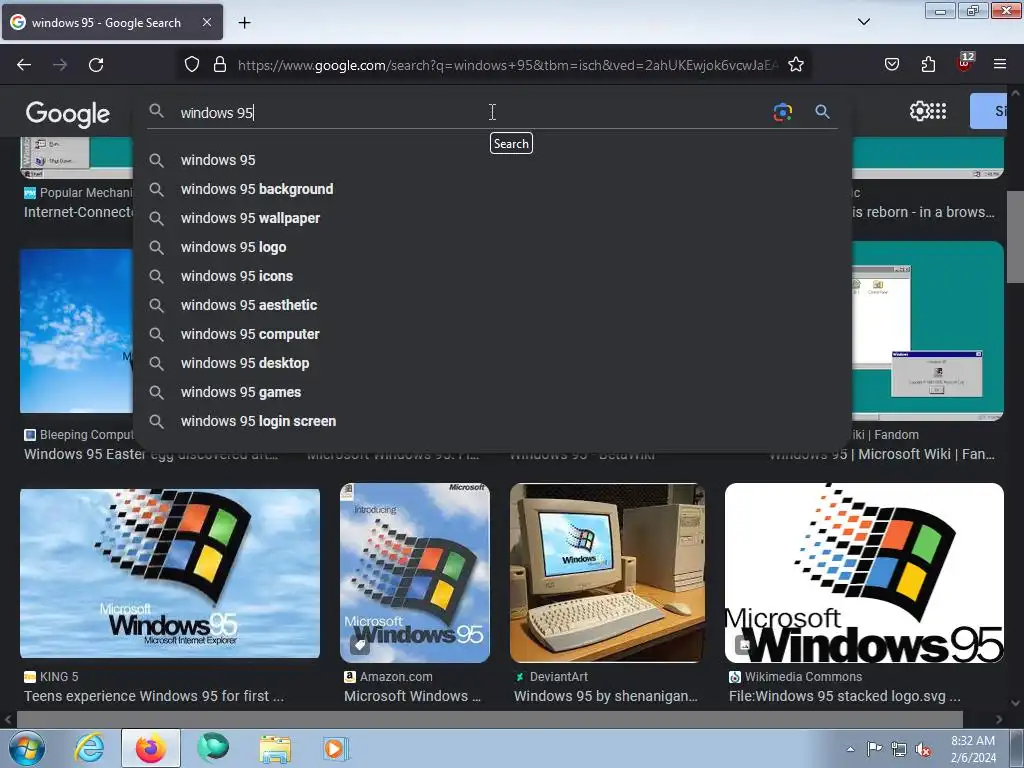Open Windows Media Player from taskbar
This screenshot has width=1024, height=768.
[x=336, y=748]
